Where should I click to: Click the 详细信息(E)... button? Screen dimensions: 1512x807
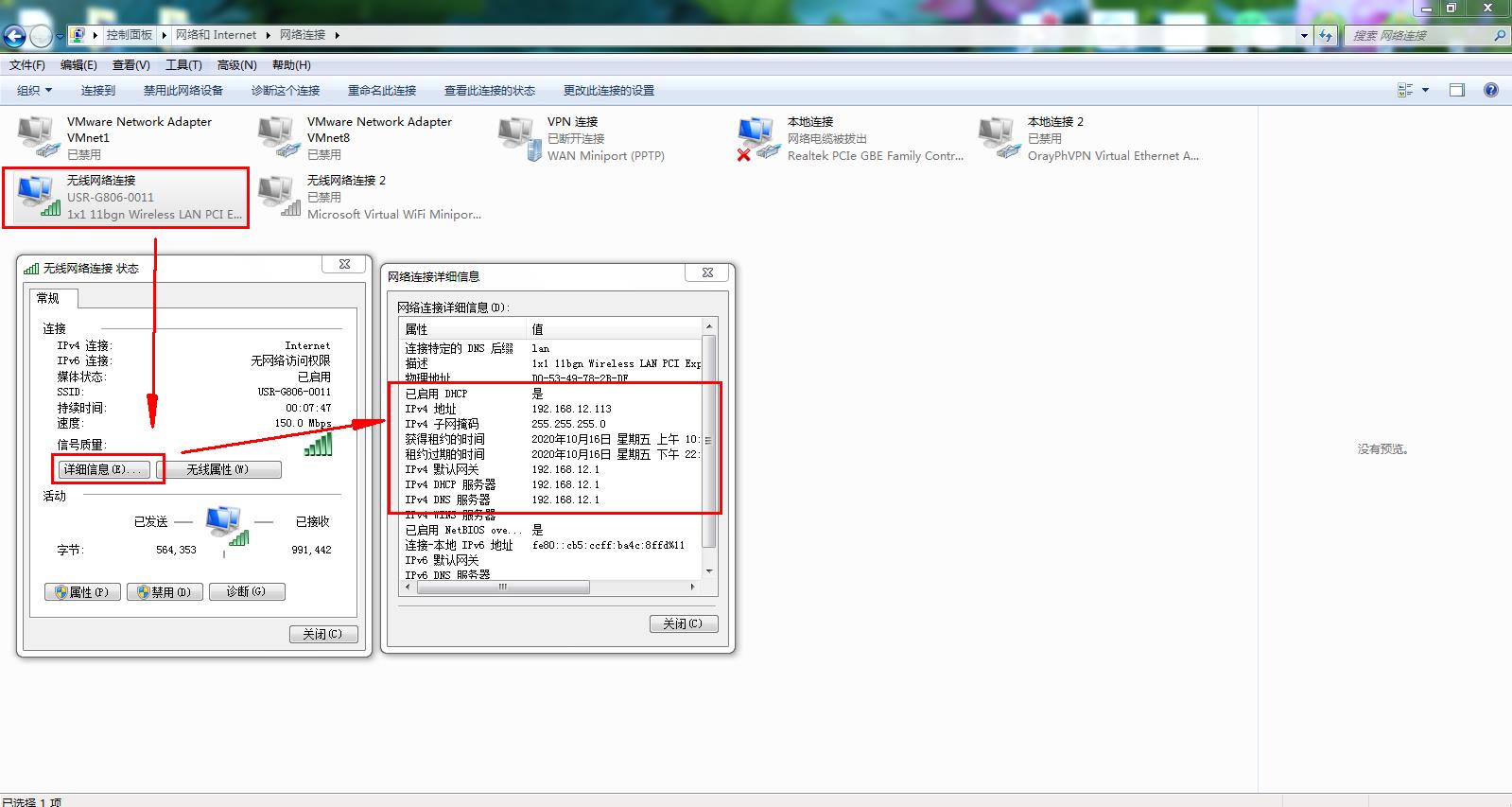tap(102, 469)
